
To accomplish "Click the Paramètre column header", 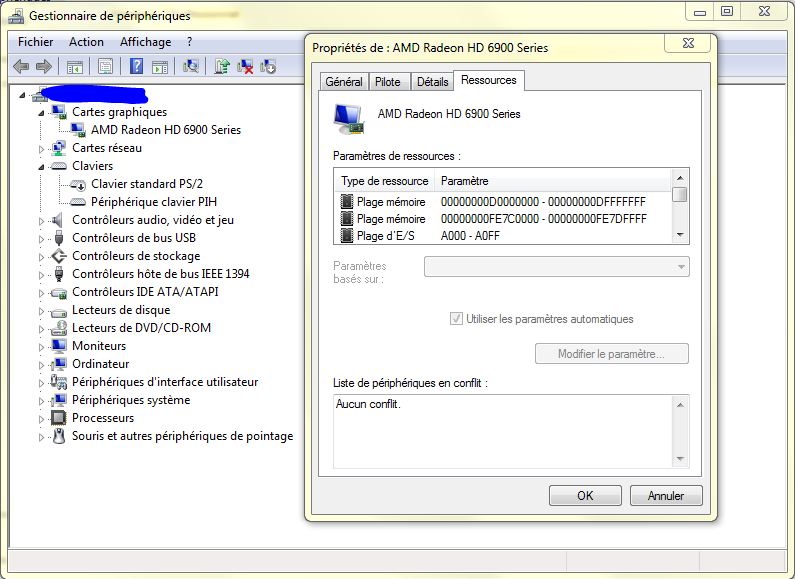I will click(x=553, y=181).
